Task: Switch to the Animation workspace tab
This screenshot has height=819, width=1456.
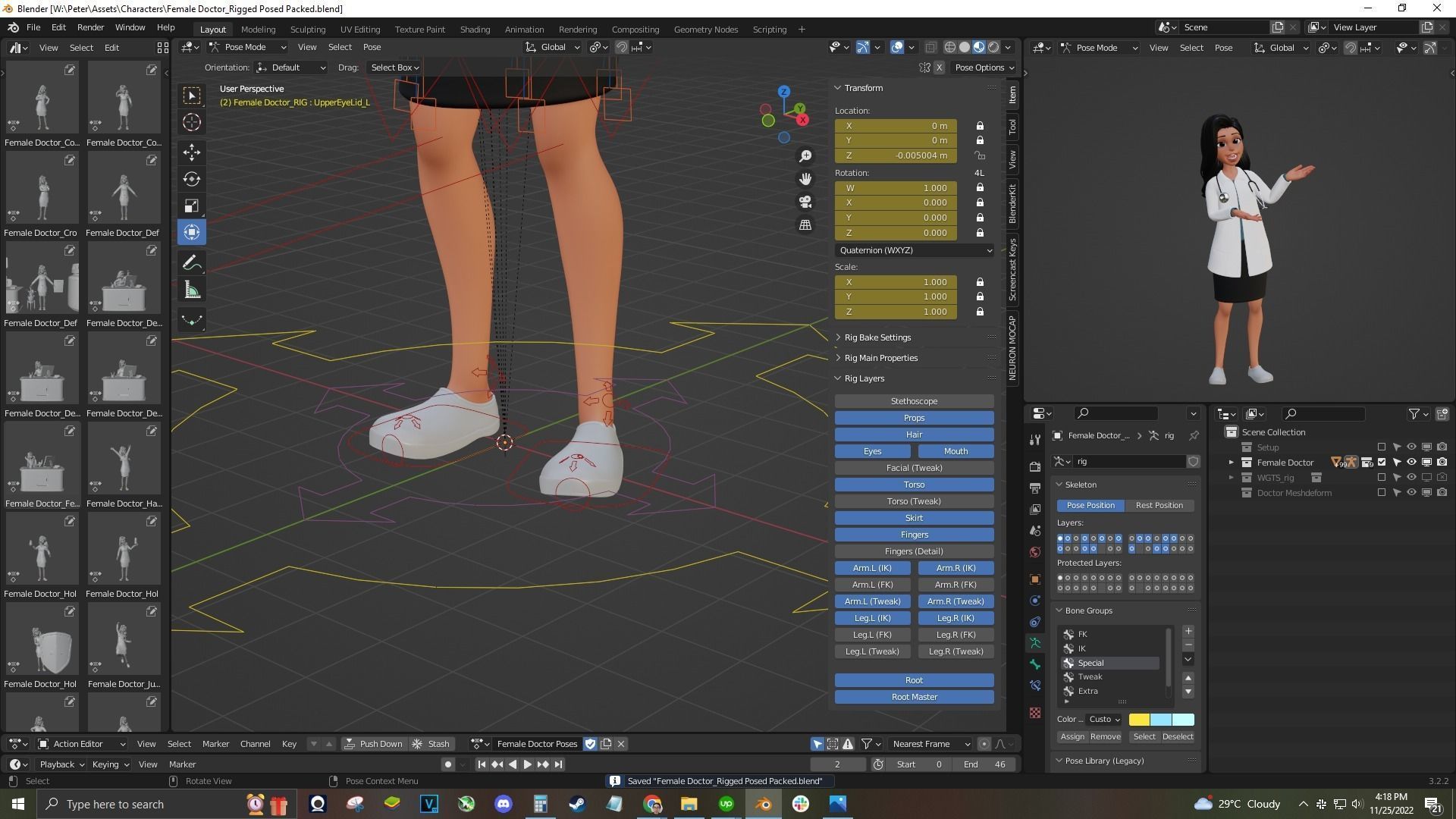Action: pos(524,30)
